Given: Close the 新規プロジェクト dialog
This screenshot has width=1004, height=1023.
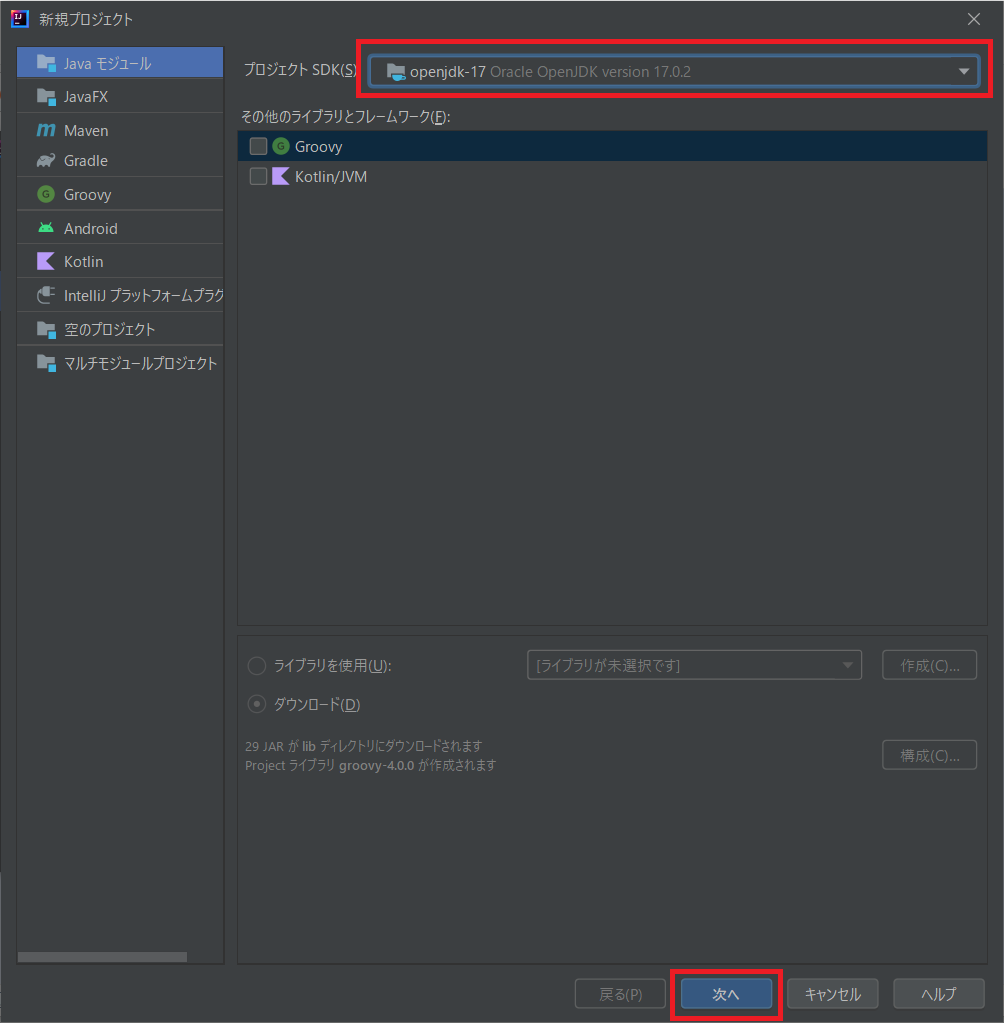Looking at the screenshot, I should tap(973, 19).
